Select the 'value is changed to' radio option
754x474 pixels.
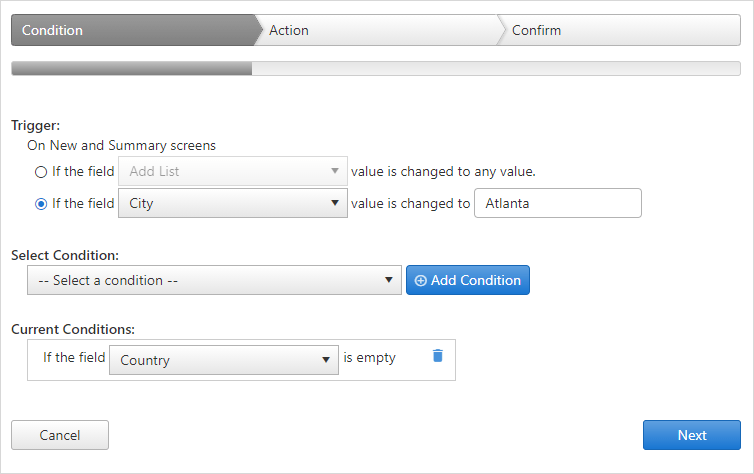[x=41, y=204]
